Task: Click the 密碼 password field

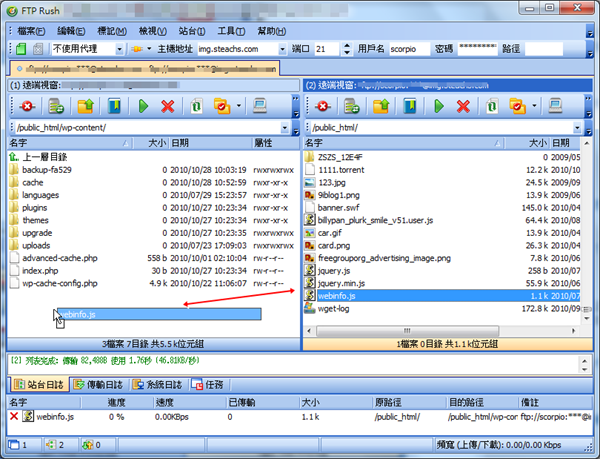Action: tap(478, 49)
